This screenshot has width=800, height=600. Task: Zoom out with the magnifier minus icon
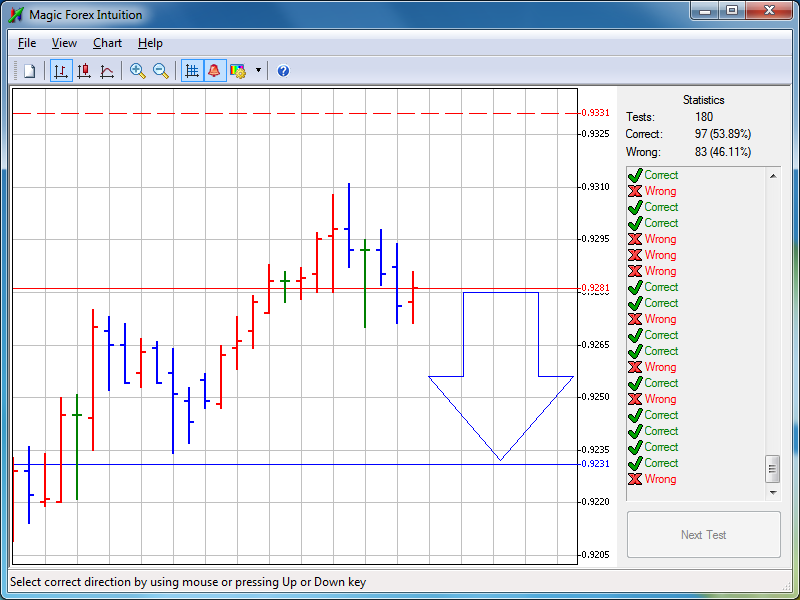point(161,71)
